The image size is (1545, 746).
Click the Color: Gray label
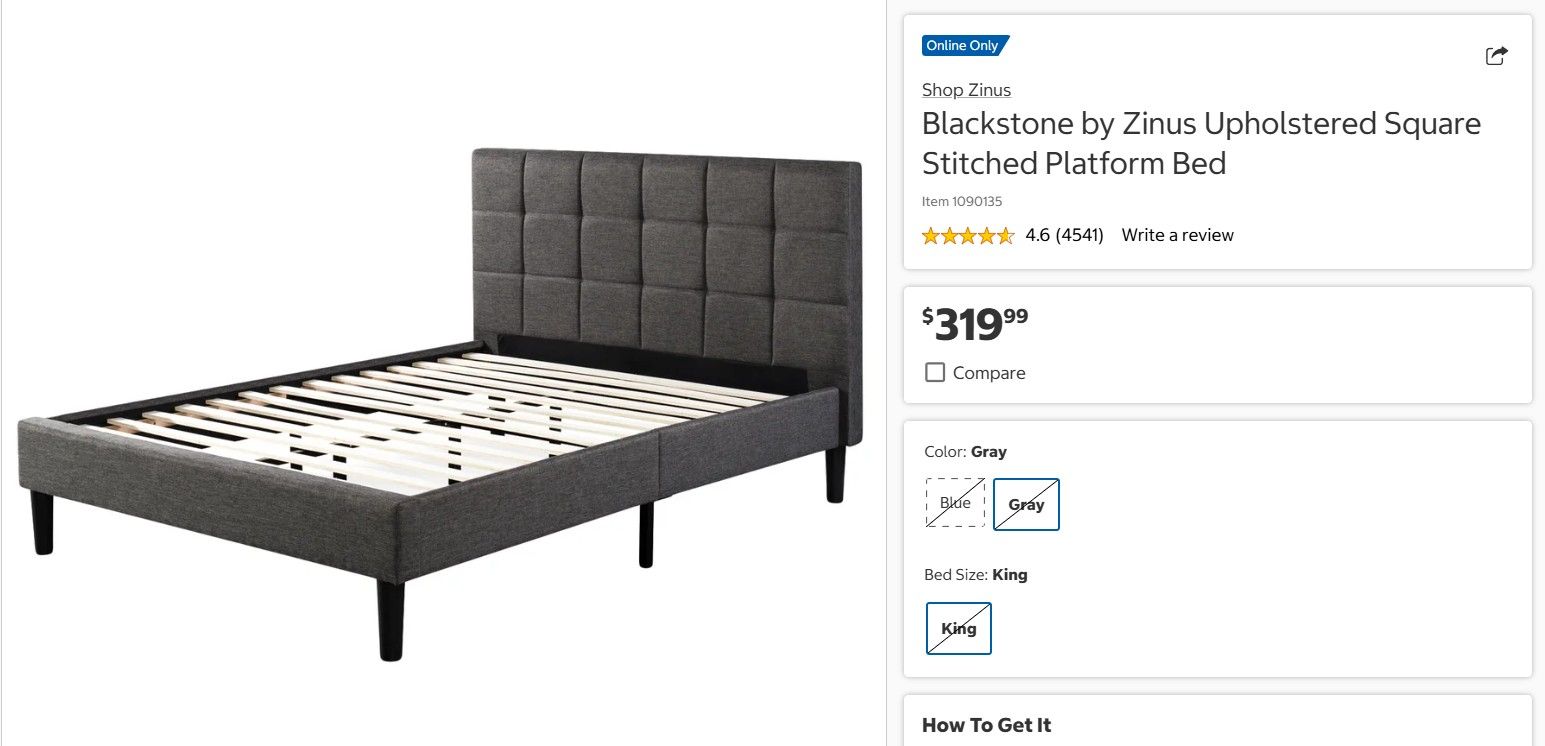pyautogui.click(x=965, y=452)
